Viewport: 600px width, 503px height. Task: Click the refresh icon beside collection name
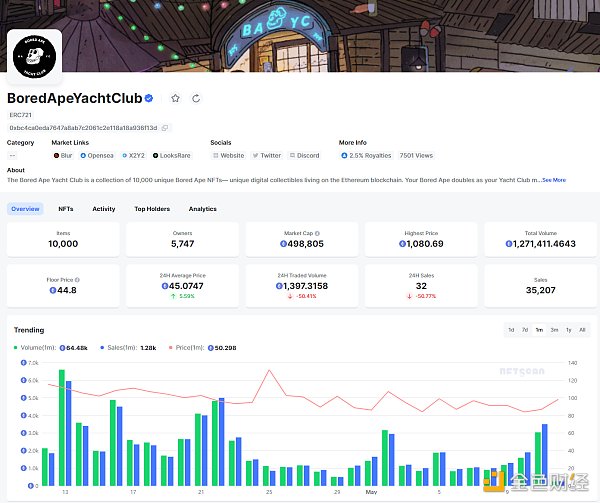coord(196,98)
